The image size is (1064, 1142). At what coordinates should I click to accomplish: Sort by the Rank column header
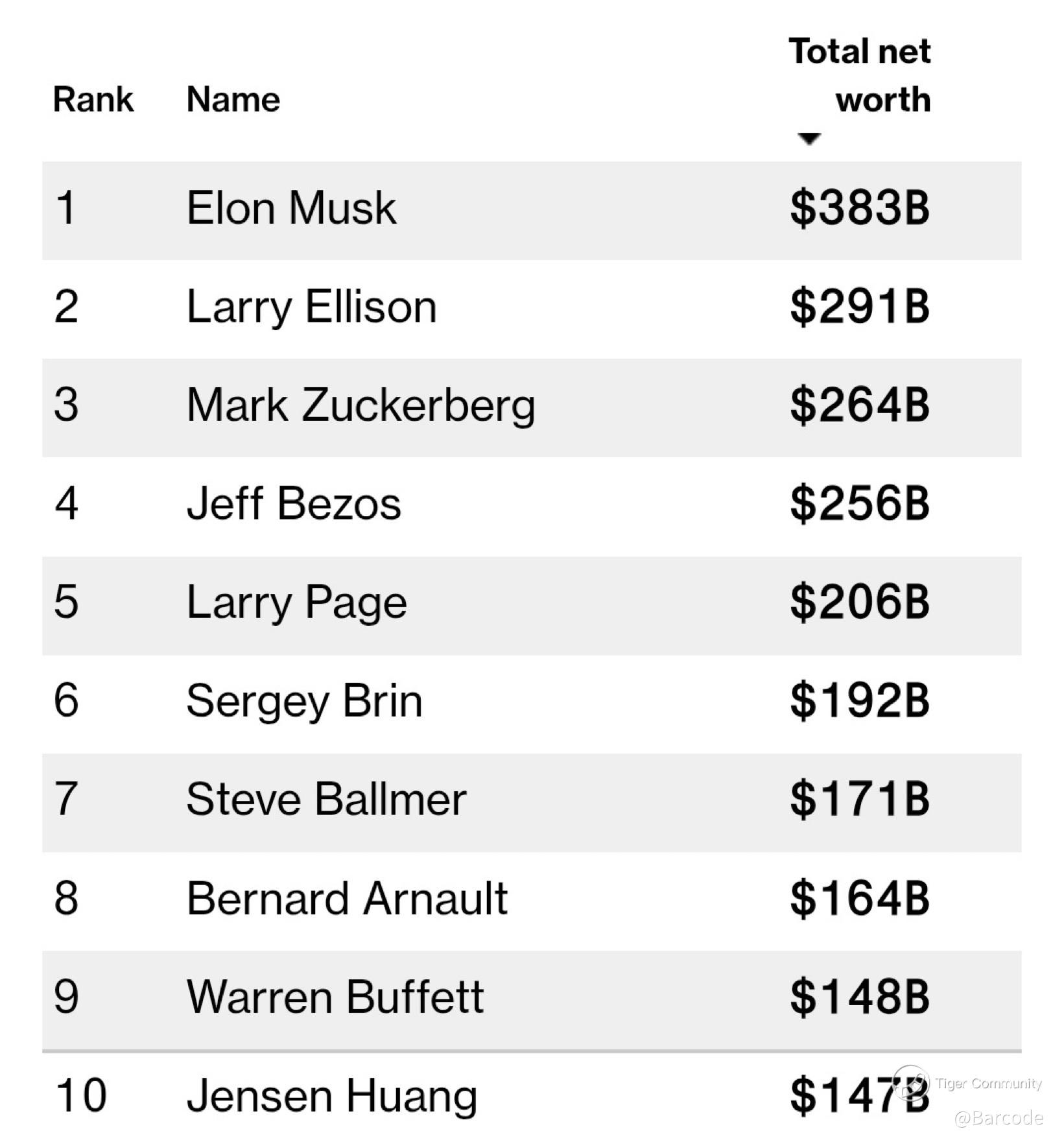pos(93,99)
